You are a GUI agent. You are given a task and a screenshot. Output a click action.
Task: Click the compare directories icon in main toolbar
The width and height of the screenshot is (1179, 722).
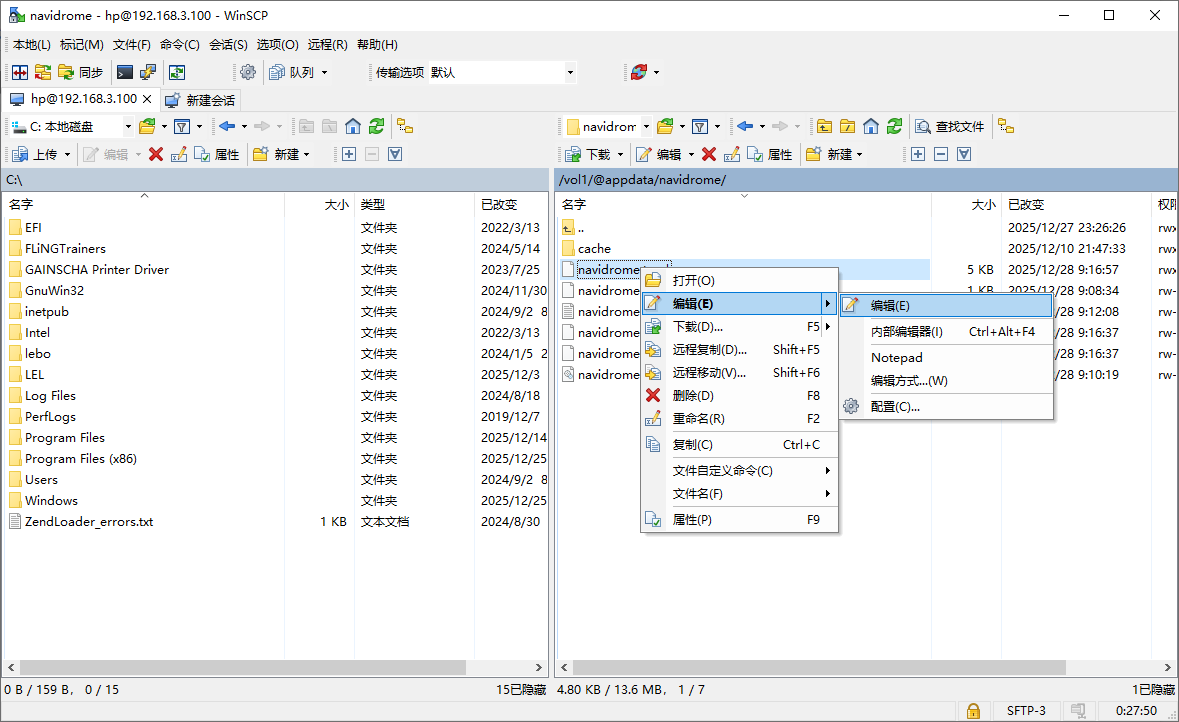pyautogui.click(x=20, y=72)
